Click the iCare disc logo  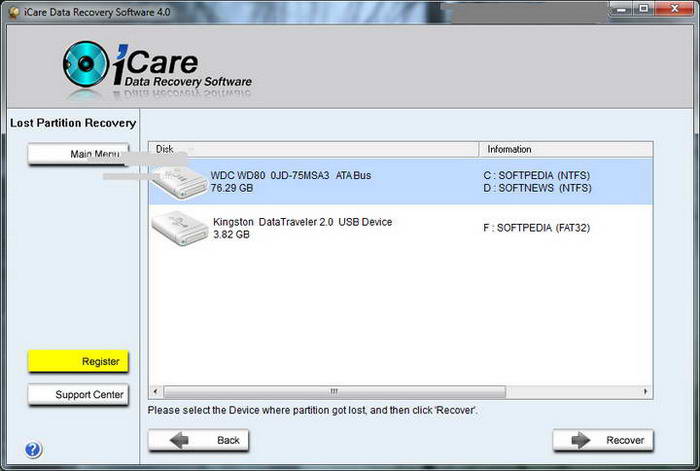click(x=86, y=64)
